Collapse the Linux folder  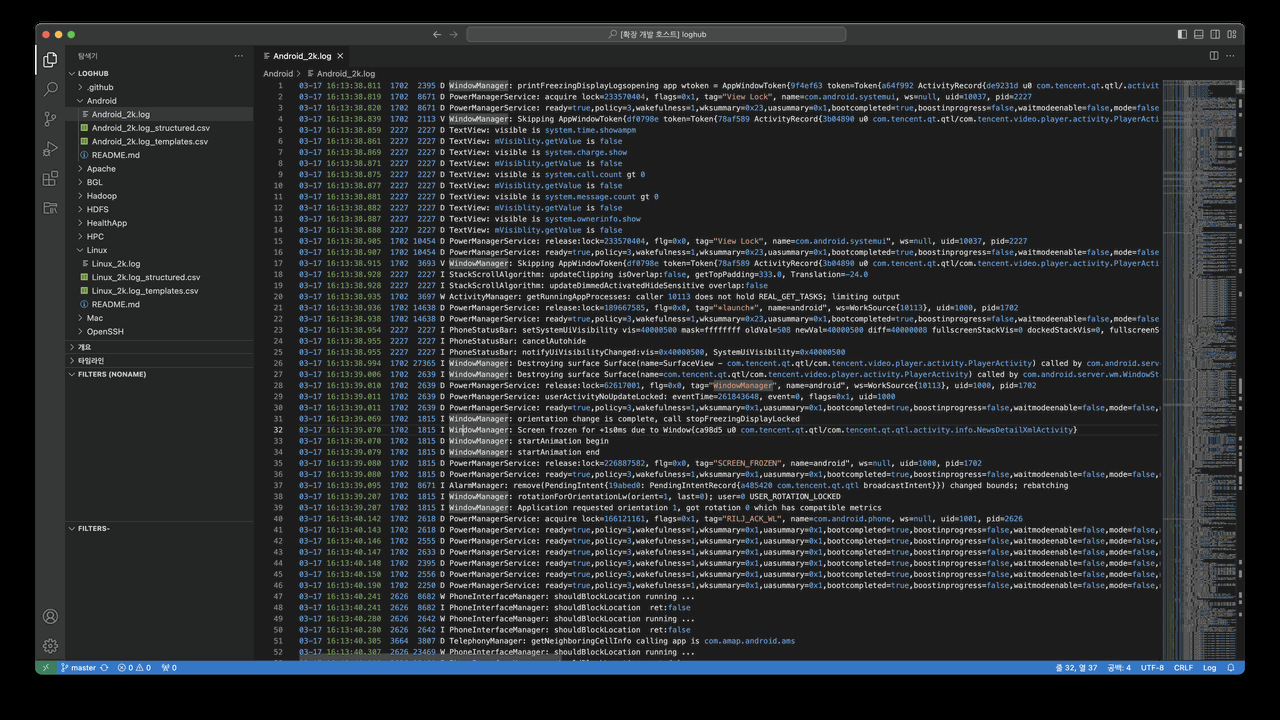pos(159,250)
